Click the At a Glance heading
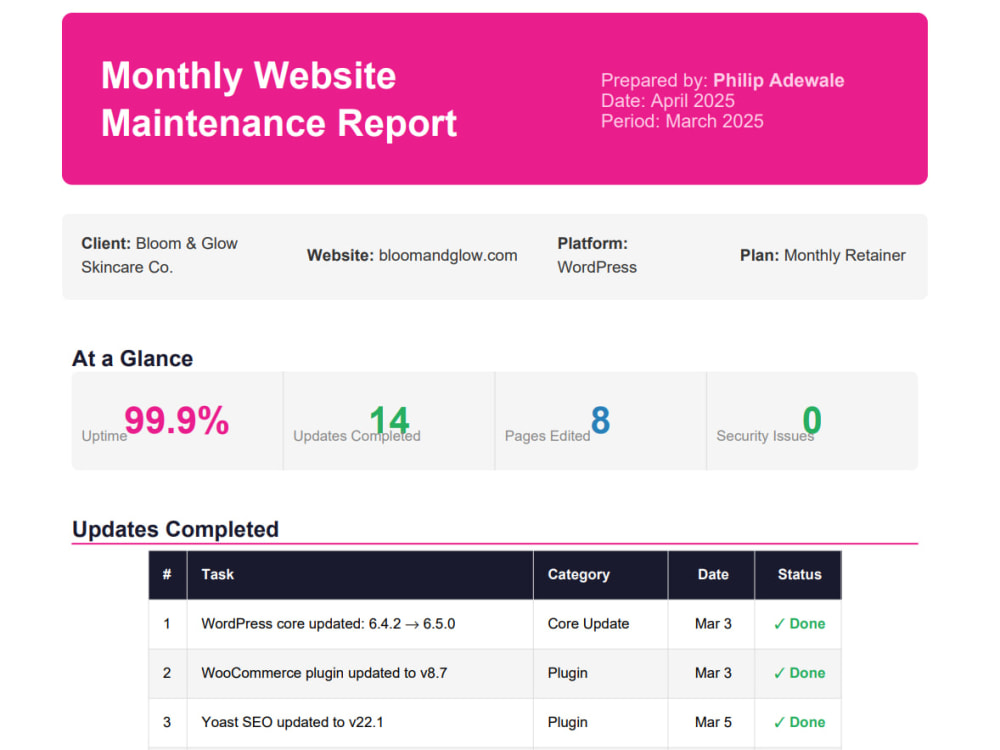 (x=132, y=358)
